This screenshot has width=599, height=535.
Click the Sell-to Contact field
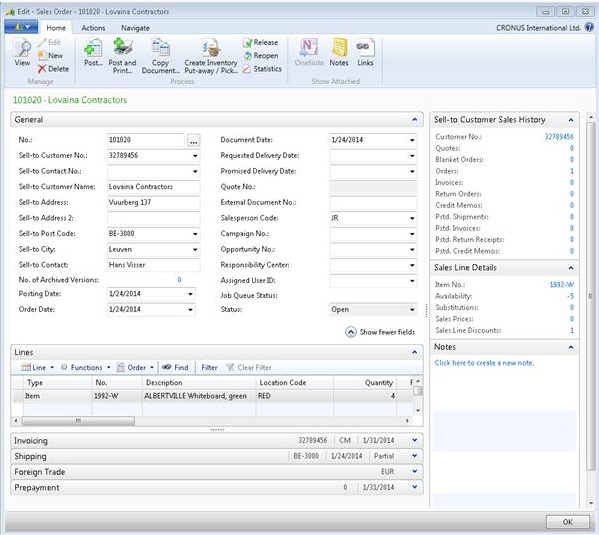(x=153, y=265)
